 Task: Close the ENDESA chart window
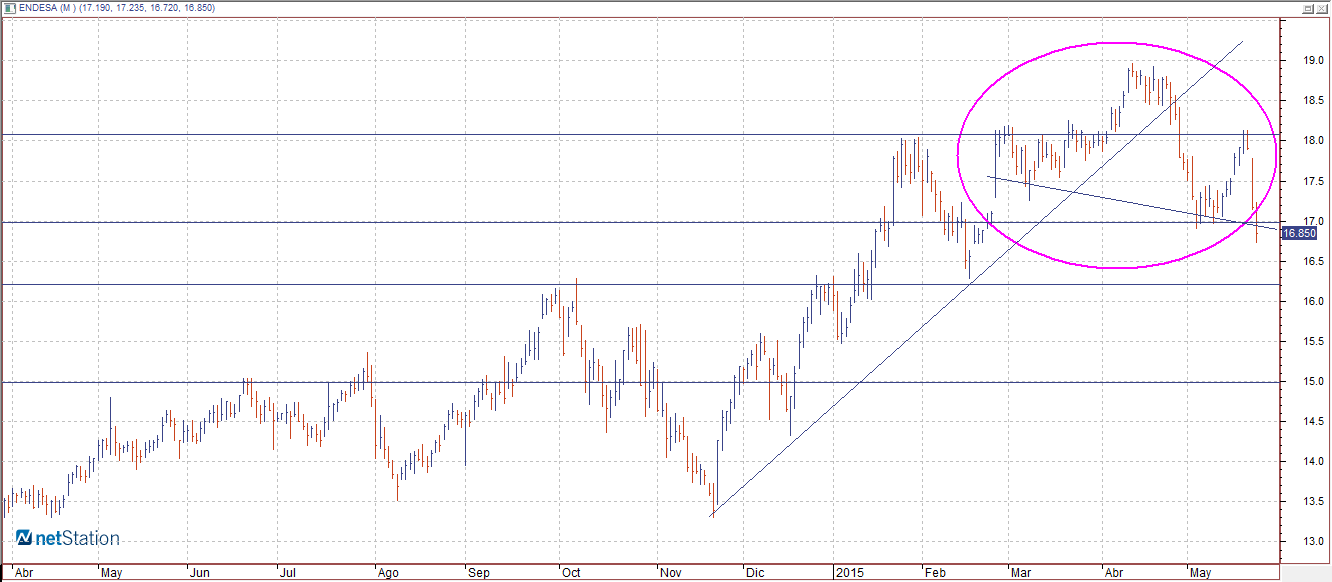[1321, 8]
